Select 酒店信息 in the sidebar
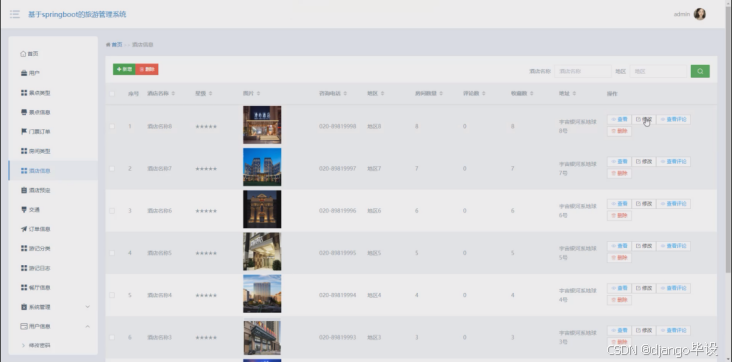This screenshot has height=363, width=732. pyautogui.click(x=53, y=171)
